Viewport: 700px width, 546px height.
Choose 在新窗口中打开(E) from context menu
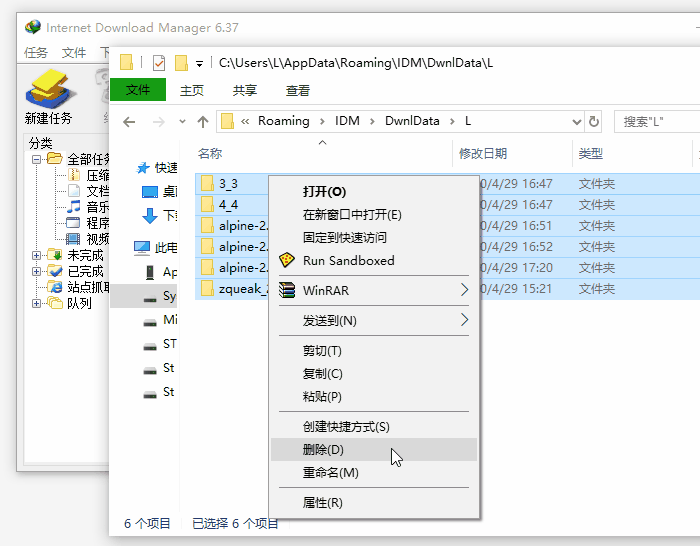[x=374, y=215]
